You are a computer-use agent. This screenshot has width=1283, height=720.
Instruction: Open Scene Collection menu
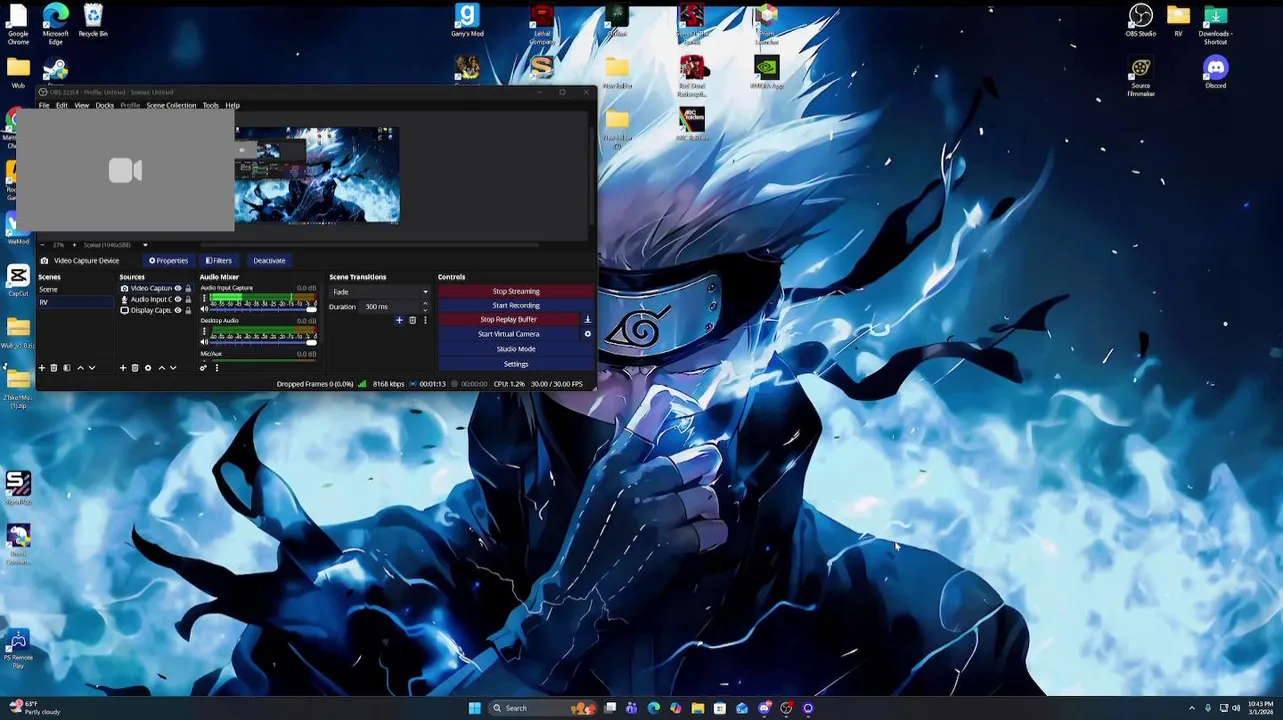pos(171,105)
